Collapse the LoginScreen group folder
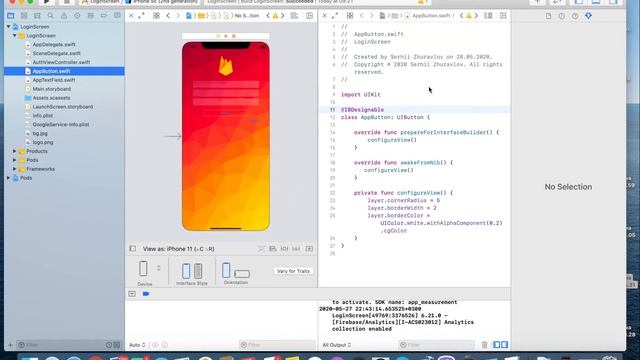Viewport: 640px width, 360px height. pyautogui.click(x=15, y=36)
